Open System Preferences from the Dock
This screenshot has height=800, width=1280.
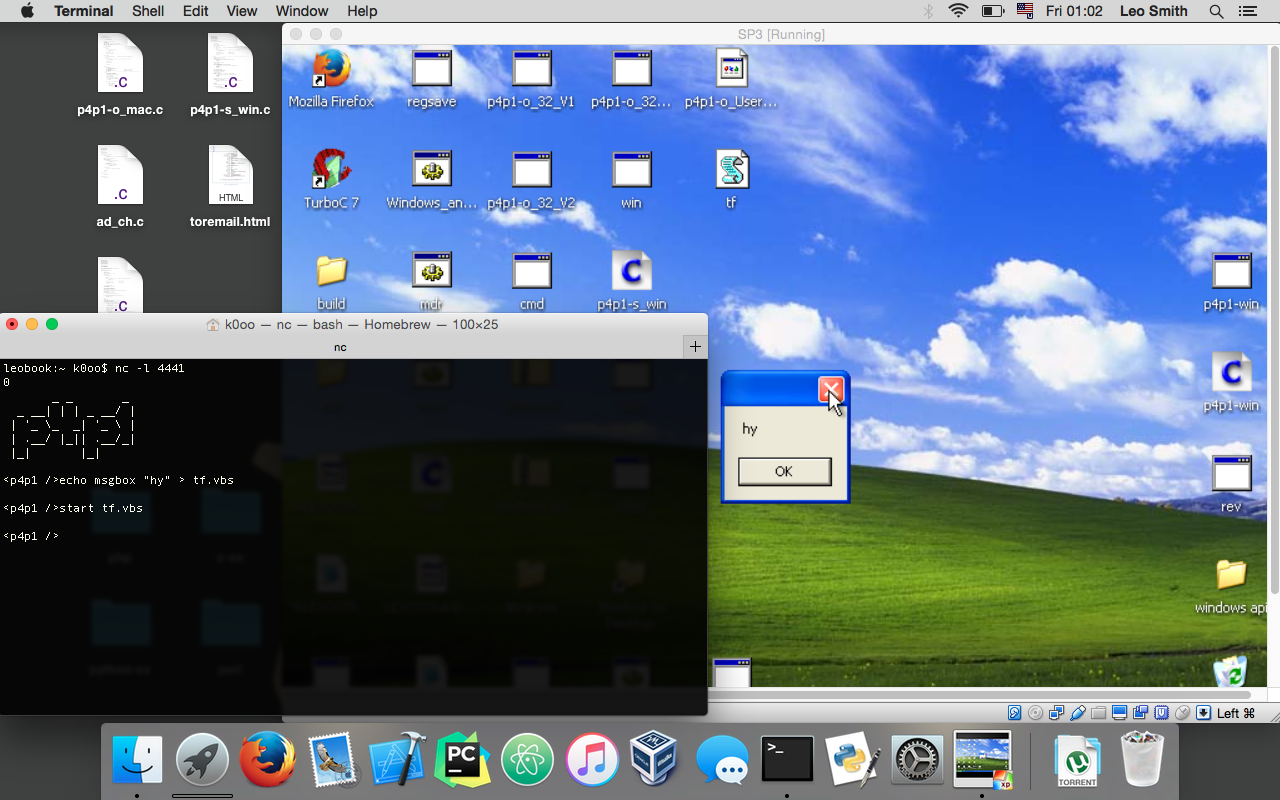click(917, 761)
